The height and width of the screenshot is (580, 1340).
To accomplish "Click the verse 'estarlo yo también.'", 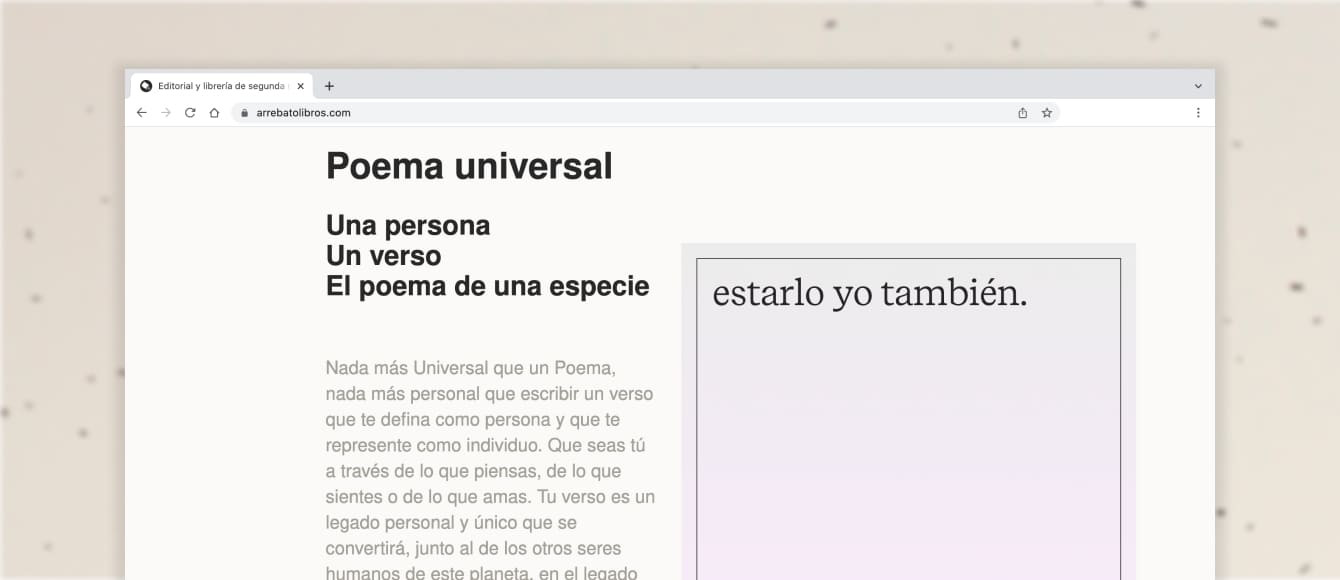I will pos(869,293).
